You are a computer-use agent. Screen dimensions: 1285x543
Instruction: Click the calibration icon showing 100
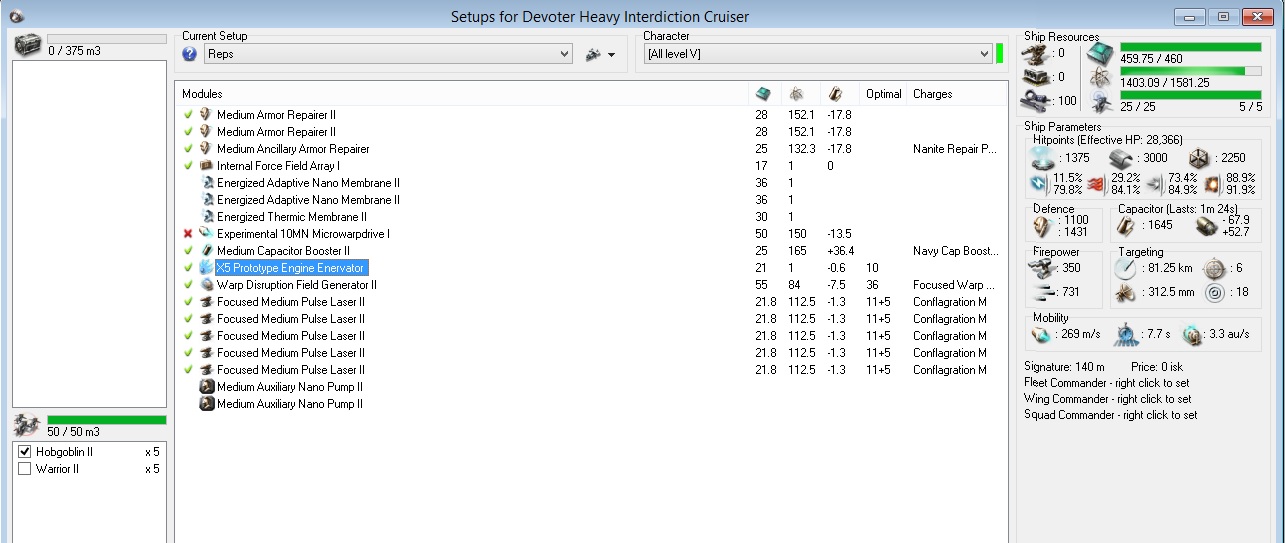1035,100
